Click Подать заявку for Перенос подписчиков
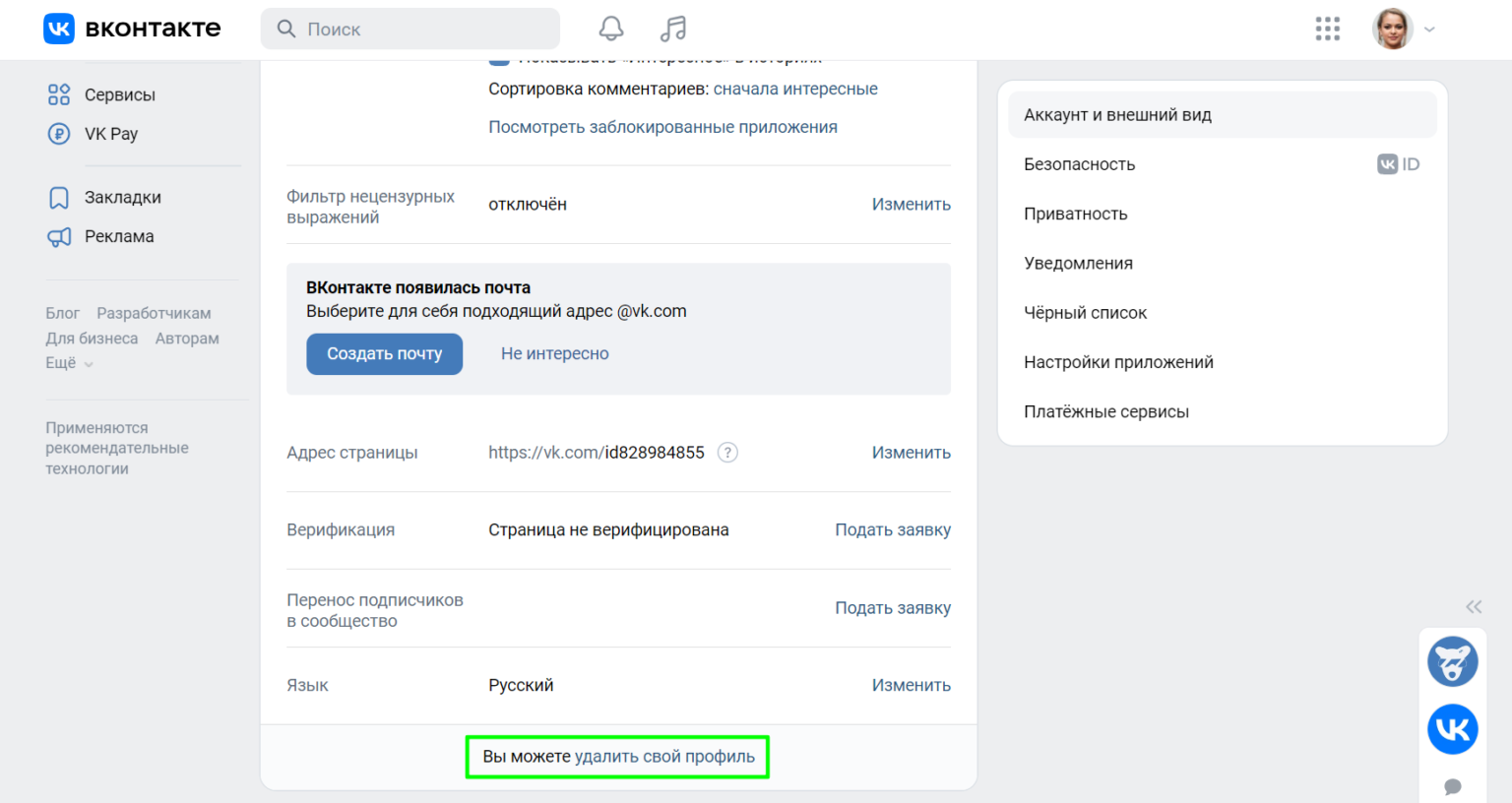 893,607
